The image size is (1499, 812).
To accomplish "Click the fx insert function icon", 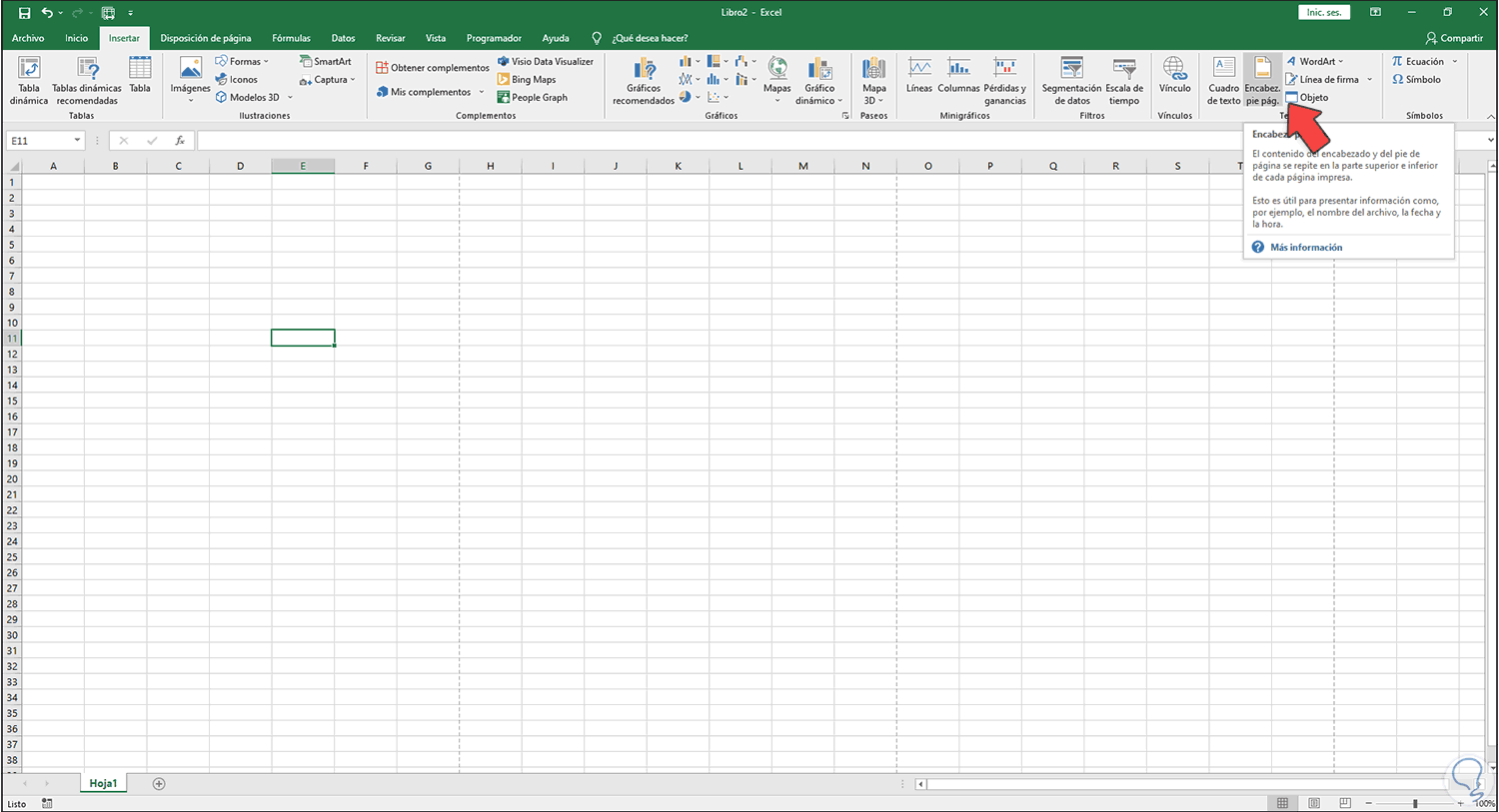I will 180,141.
